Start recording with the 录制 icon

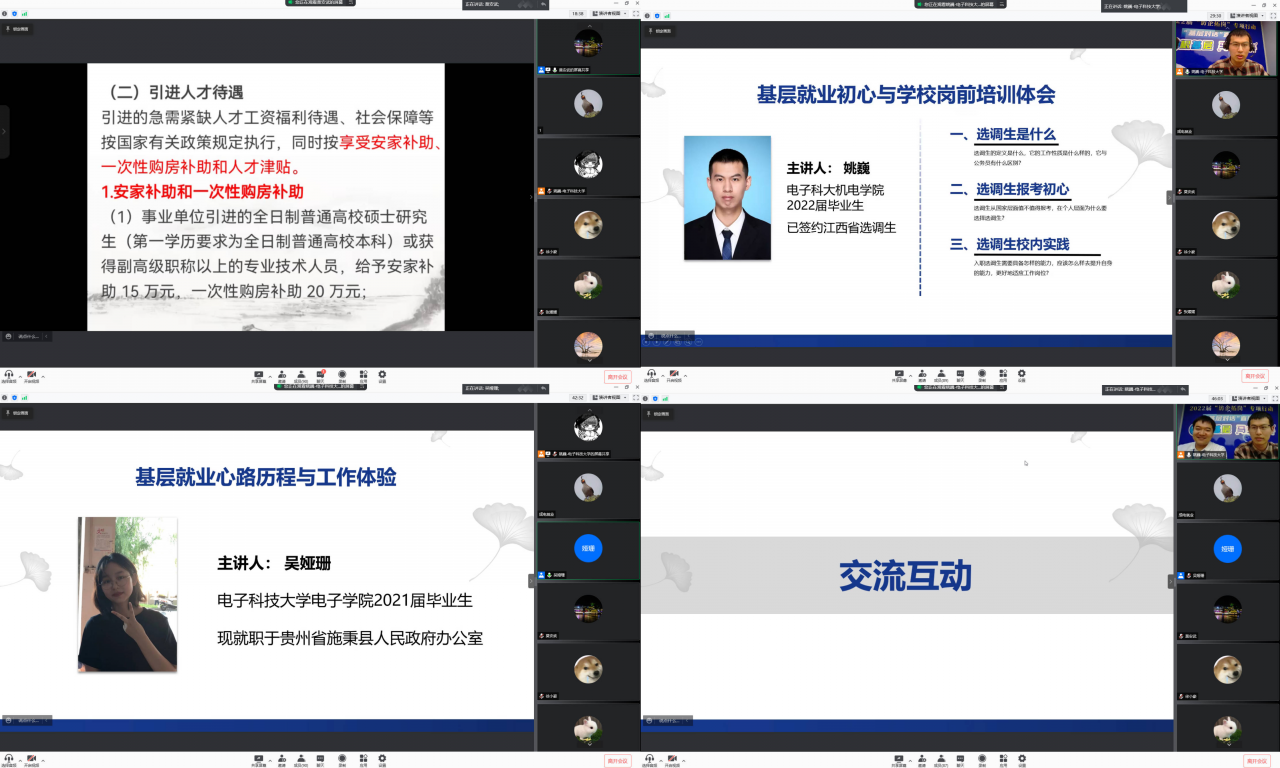click(x=343, y=374)
